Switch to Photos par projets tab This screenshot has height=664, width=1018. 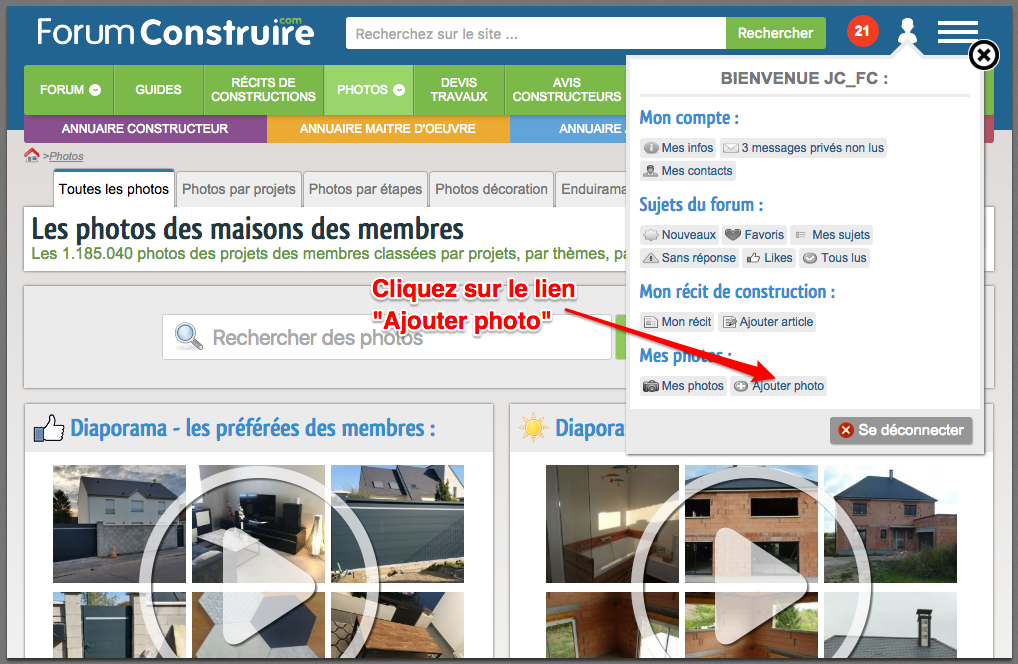tap(238, 189)
